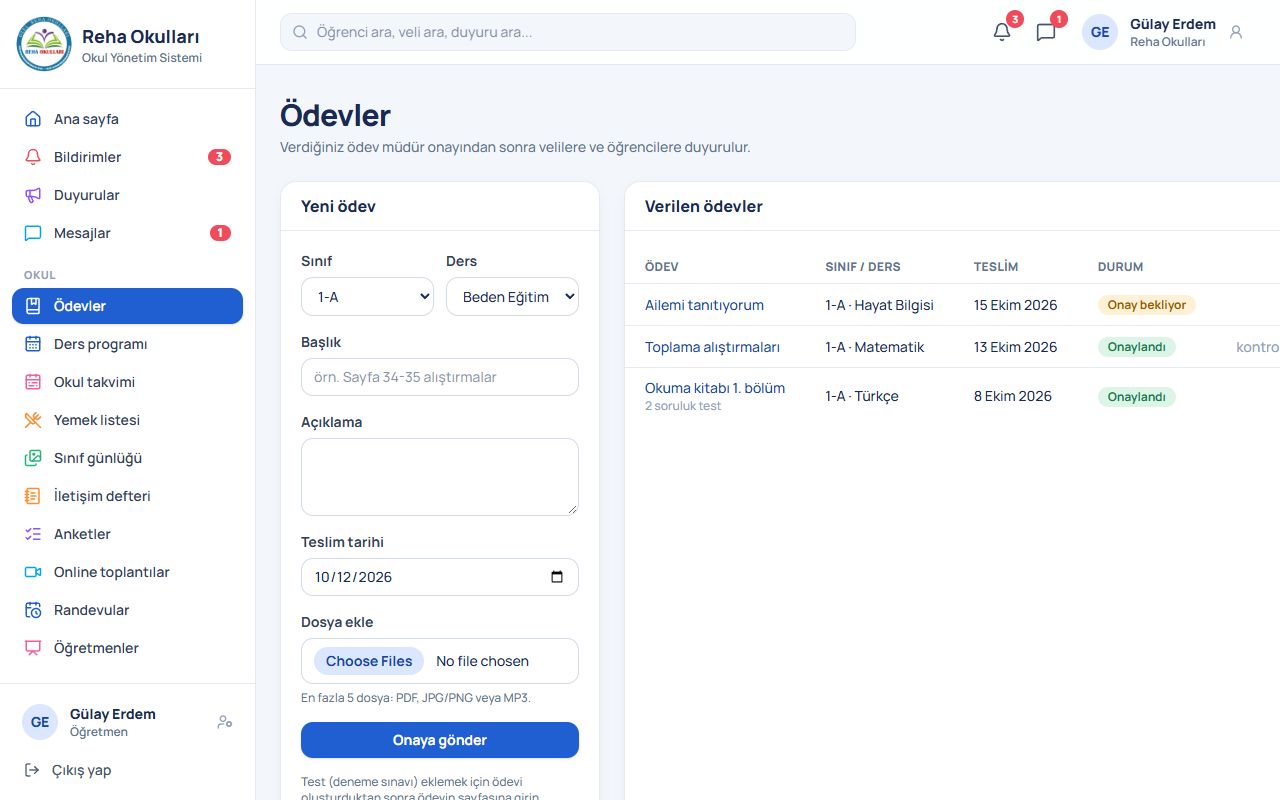Click Choose Files button
The height and width of the screenshot is (800, 1280).
pyautogui.click(x=369, y=661)
